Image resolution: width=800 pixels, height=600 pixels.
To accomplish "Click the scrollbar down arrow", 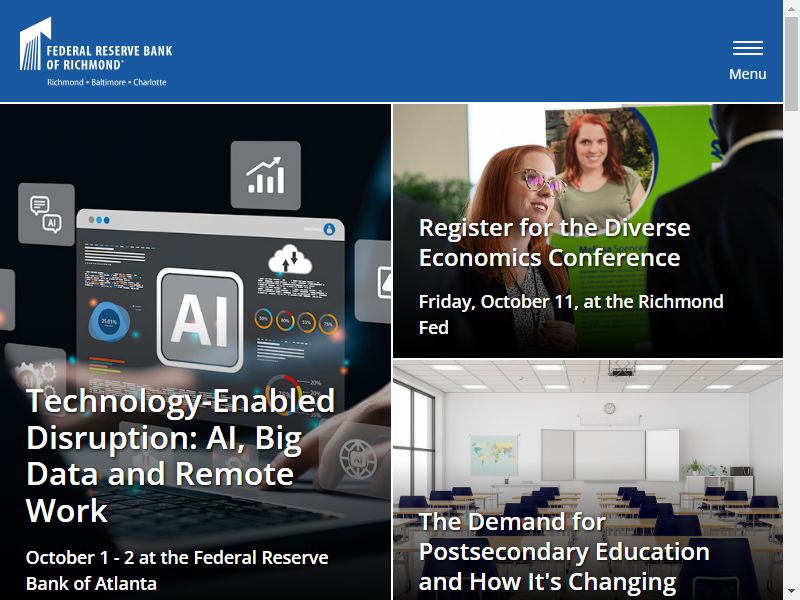I will click(791, 593).
